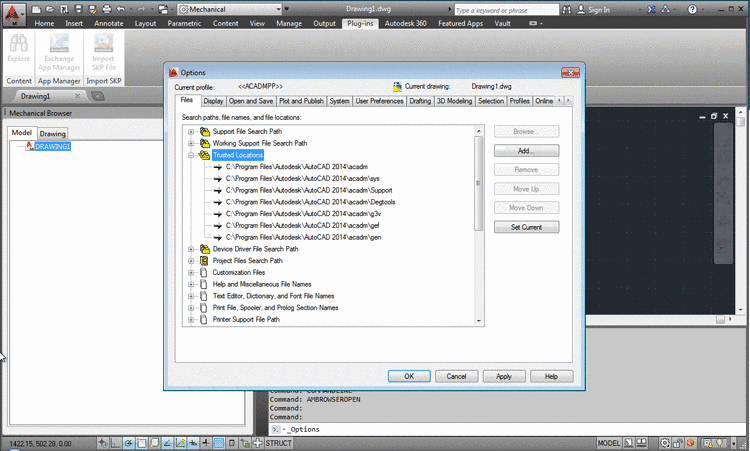Image resolution: width=750 pixels, height=451 pixels.
Task: Expand Project Files Search Path node
Action: pos(191,261)
